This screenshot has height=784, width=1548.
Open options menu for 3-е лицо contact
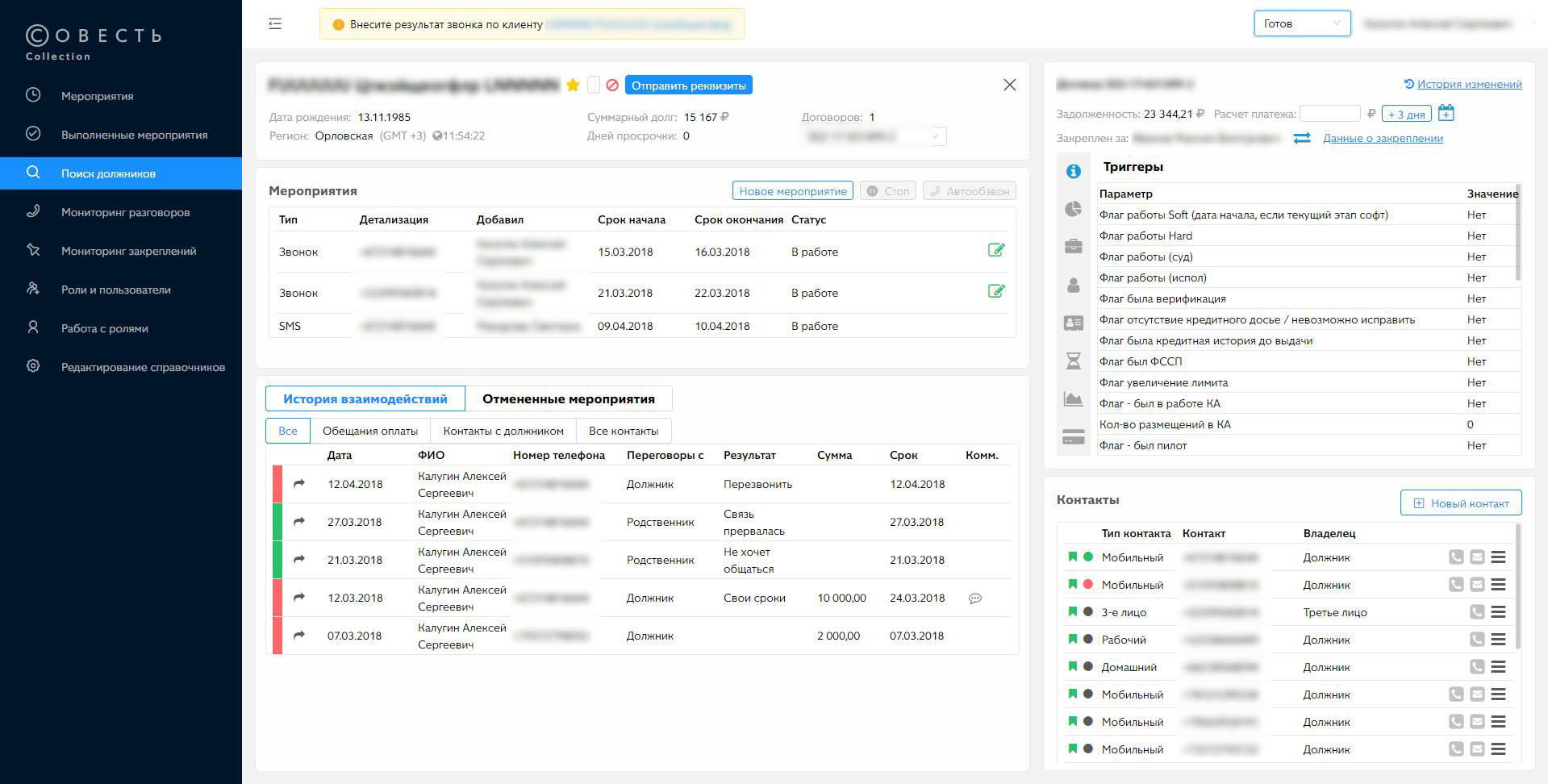click(x=1498, y=612)
